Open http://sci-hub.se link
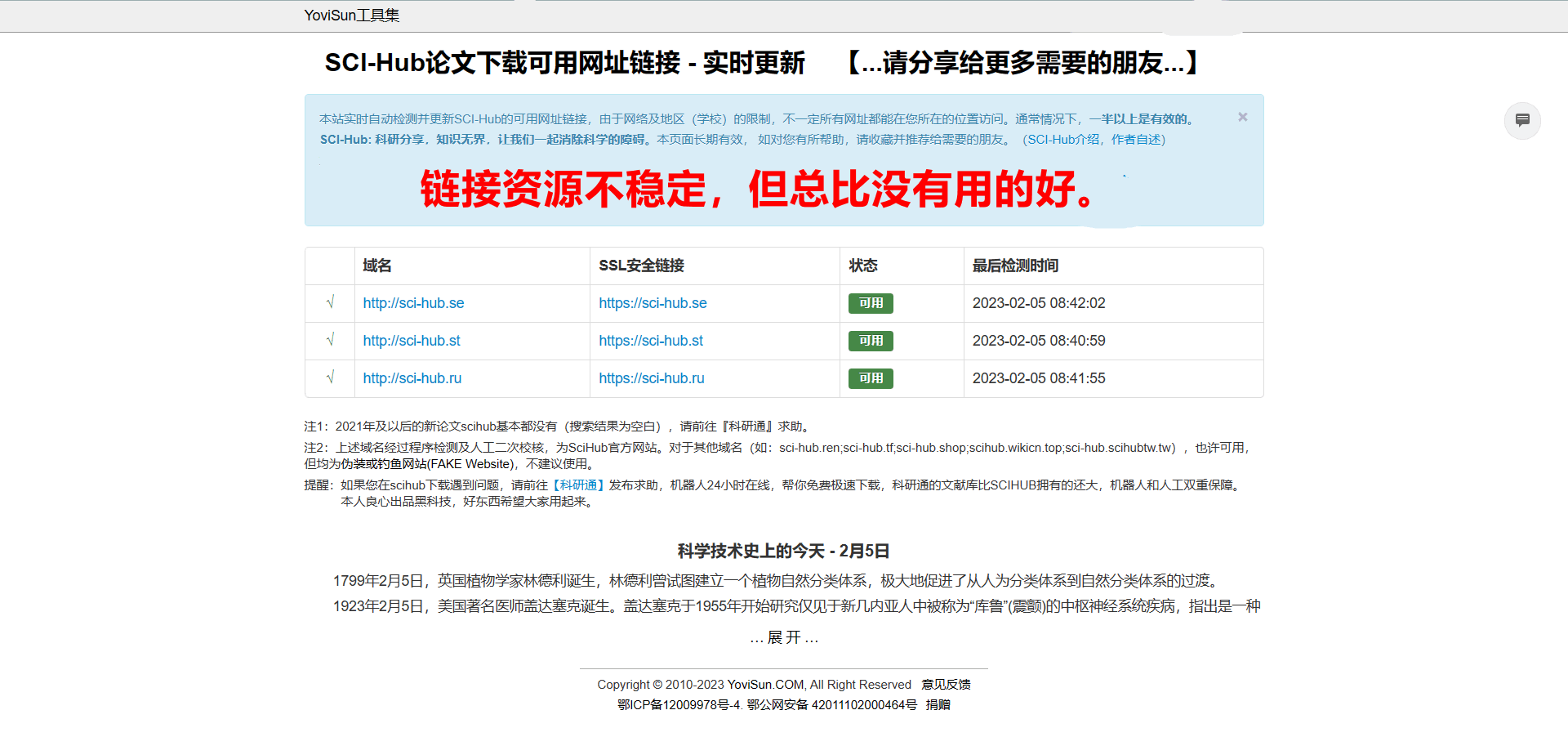Screen dimensions: 1568x737 (x=413, y=303)
